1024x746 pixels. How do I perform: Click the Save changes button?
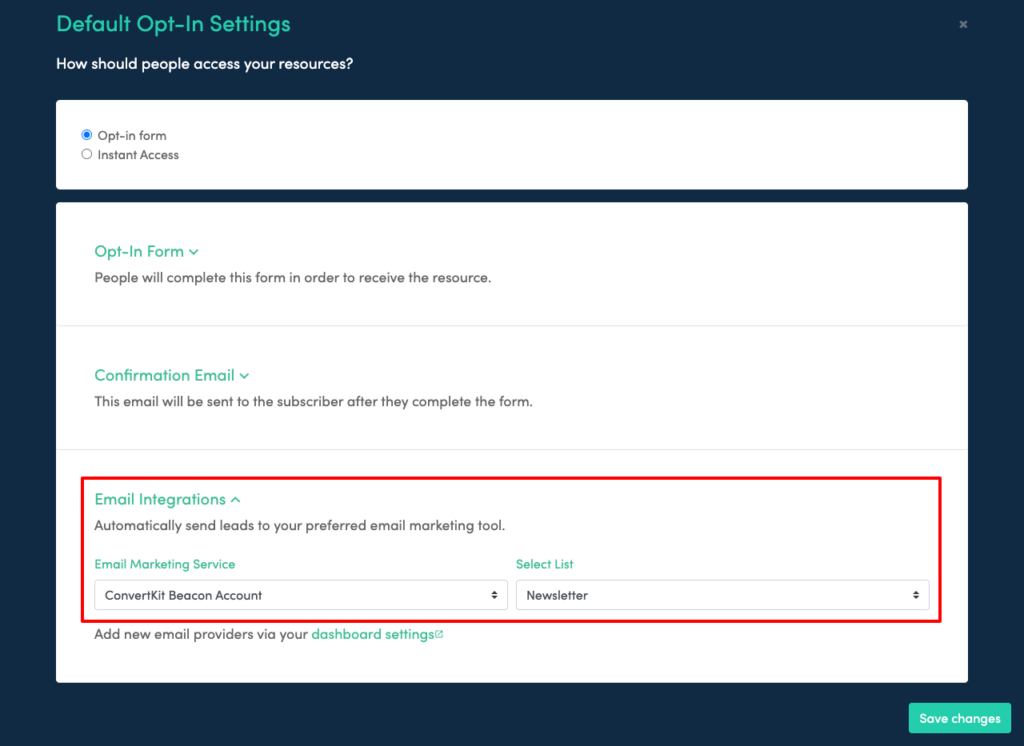click(959, 719)
